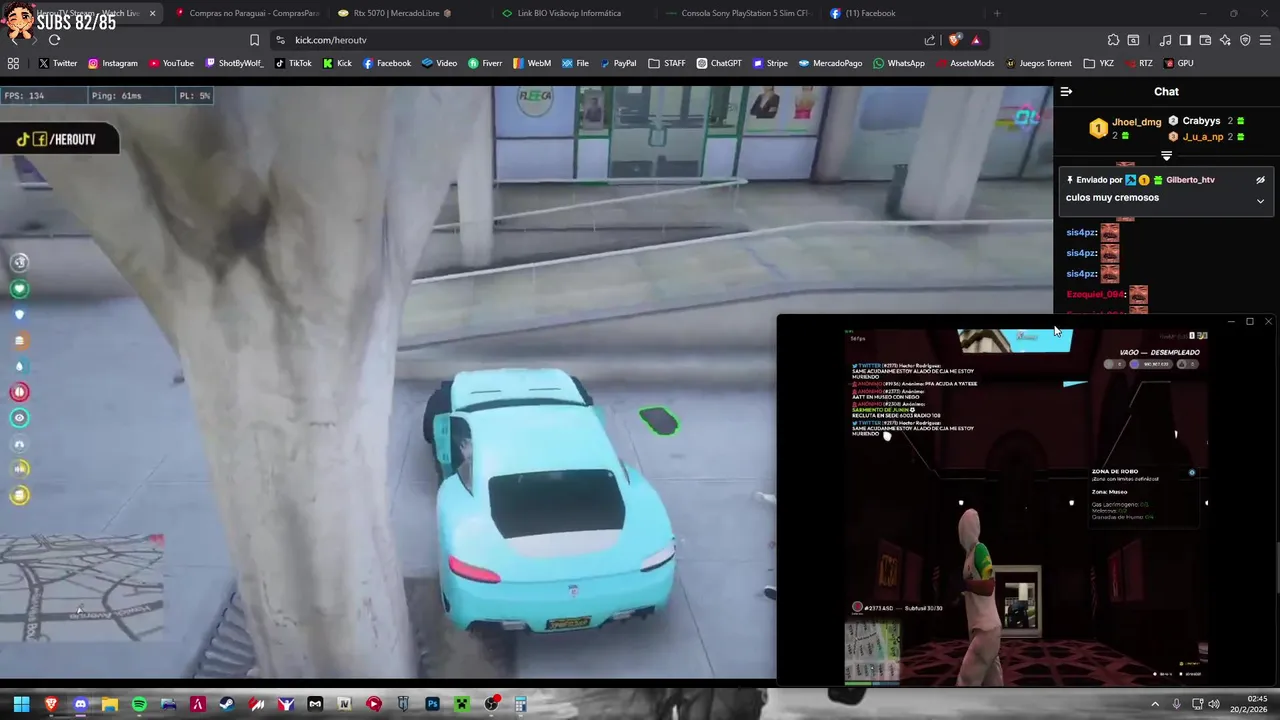Image resolution: width=1280 pixels, height=720 pixels.
Task: Switch to Consola Sony PlayStation 5 tab
Action: pyautogui.click(x=737, y=13)
